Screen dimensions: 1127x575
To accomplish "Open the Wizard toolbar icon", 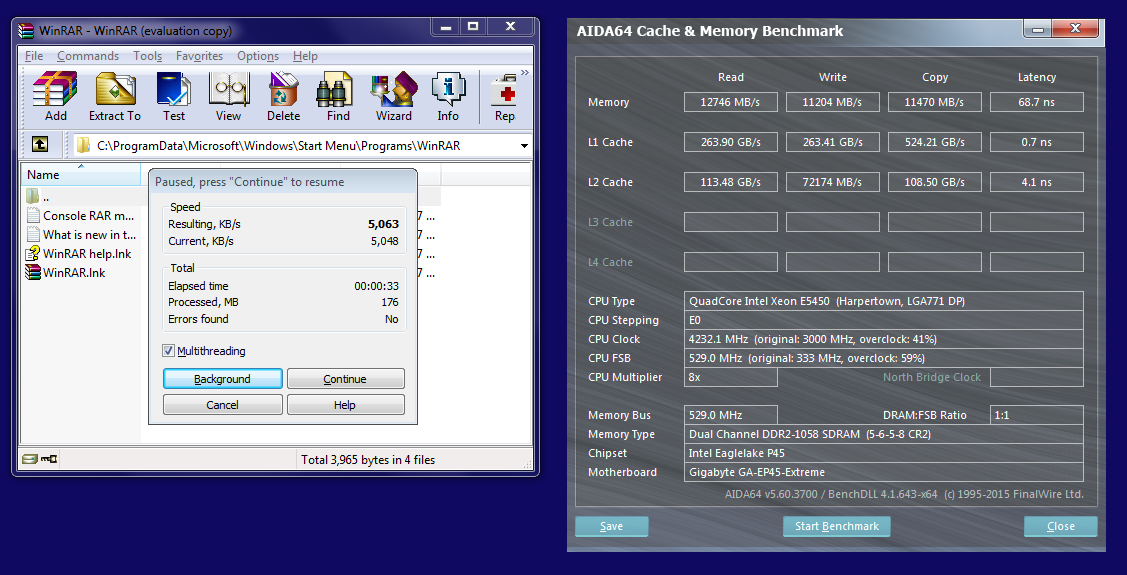I will 394,96.
